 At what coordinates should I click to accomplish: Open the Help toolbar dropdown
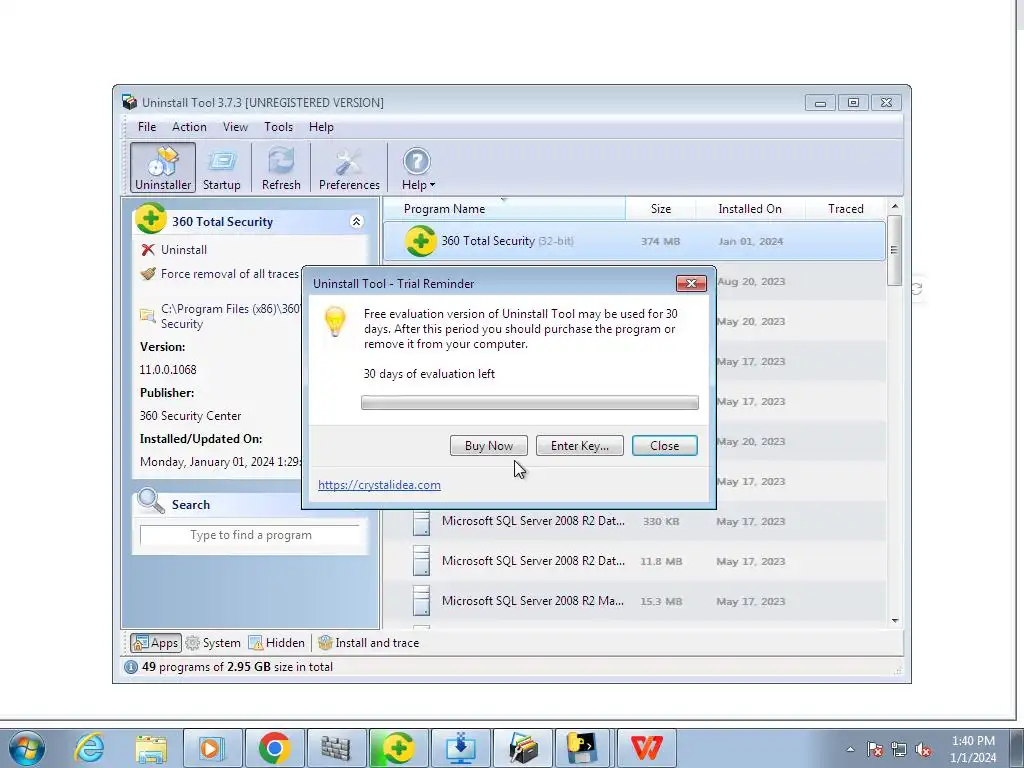tap(417, 168)
